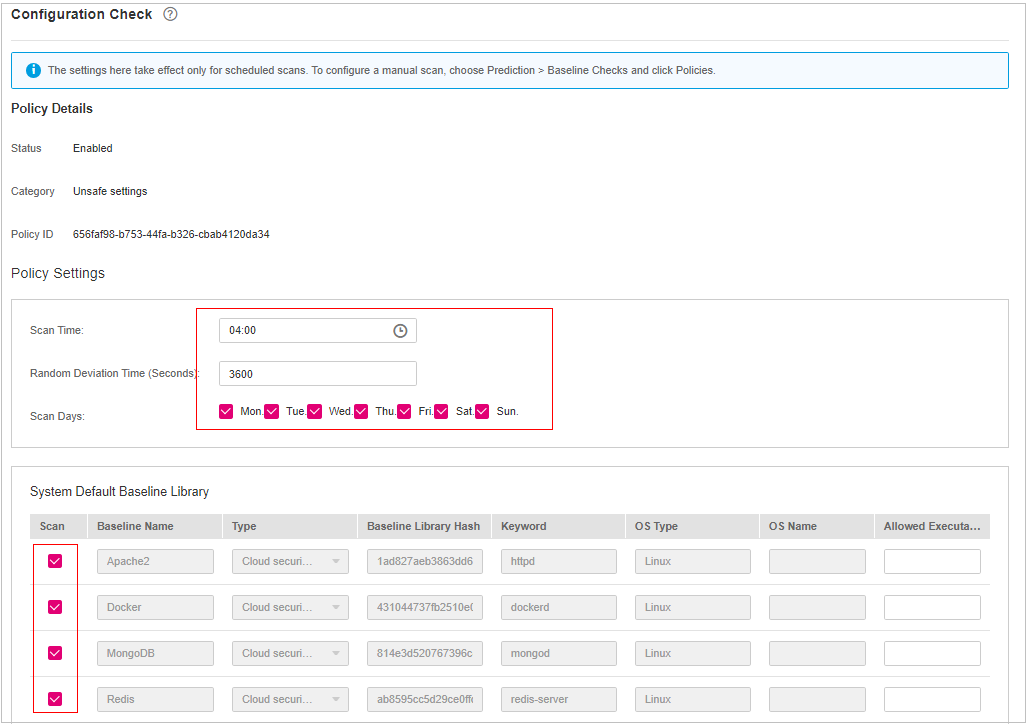Open the Type dropdown in the Apache2 row
Viewport: 1028px width, 724px height.
click(x=290, y=561)
